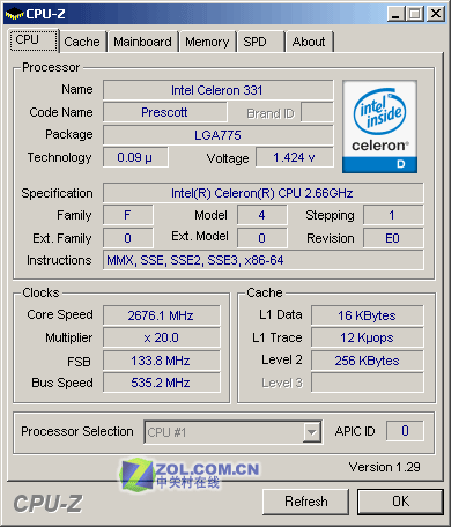The image size is (451, 527).
Task: Click the Revision value E0
Action: (393, 238)
